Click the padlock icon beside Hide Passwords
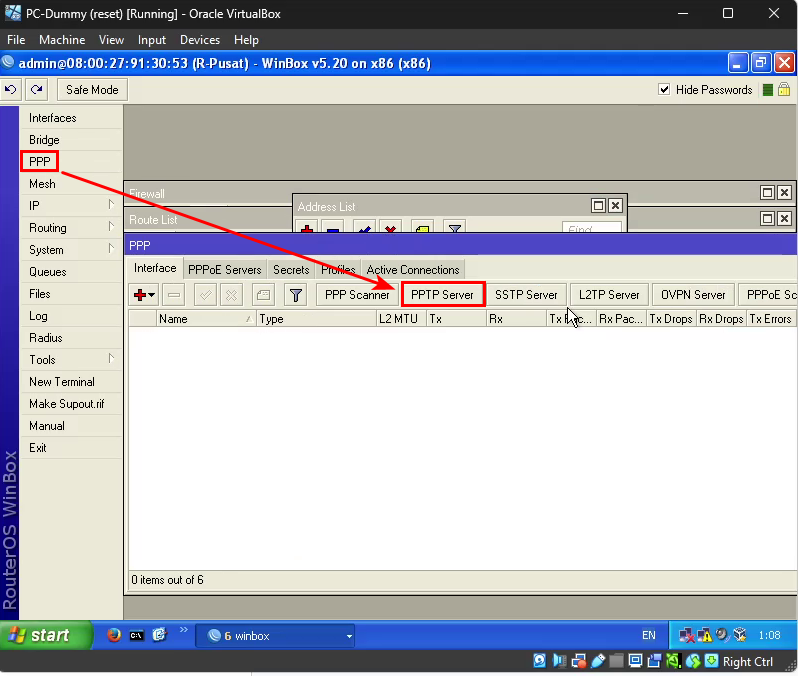Image resolution: width=798 pixels, height=676 pixels. pos(784,90)
